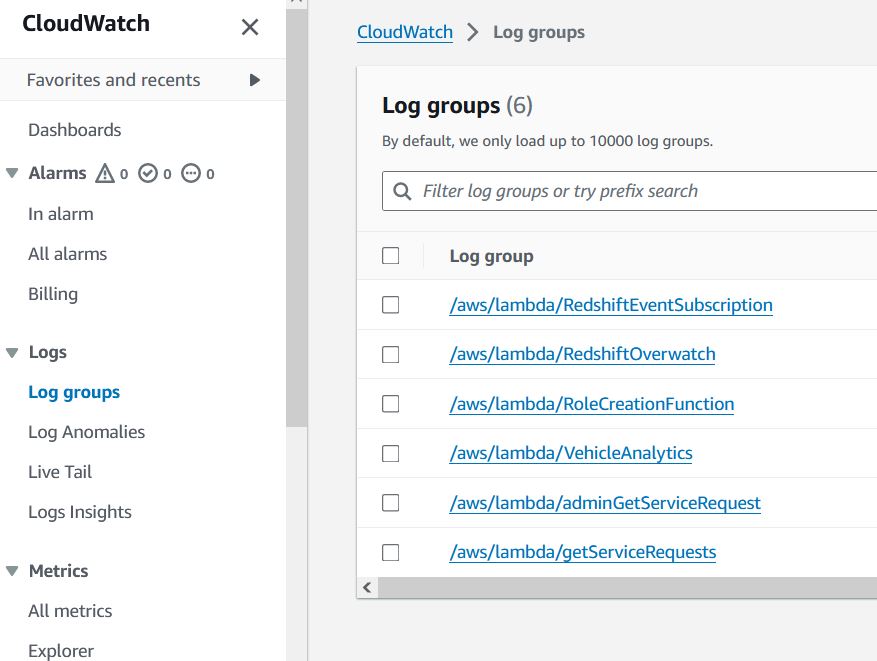Open /aws/lambda/RoleCreationFunction log group
The width and height of the screenshot is (877, 661).
(592, 404)
